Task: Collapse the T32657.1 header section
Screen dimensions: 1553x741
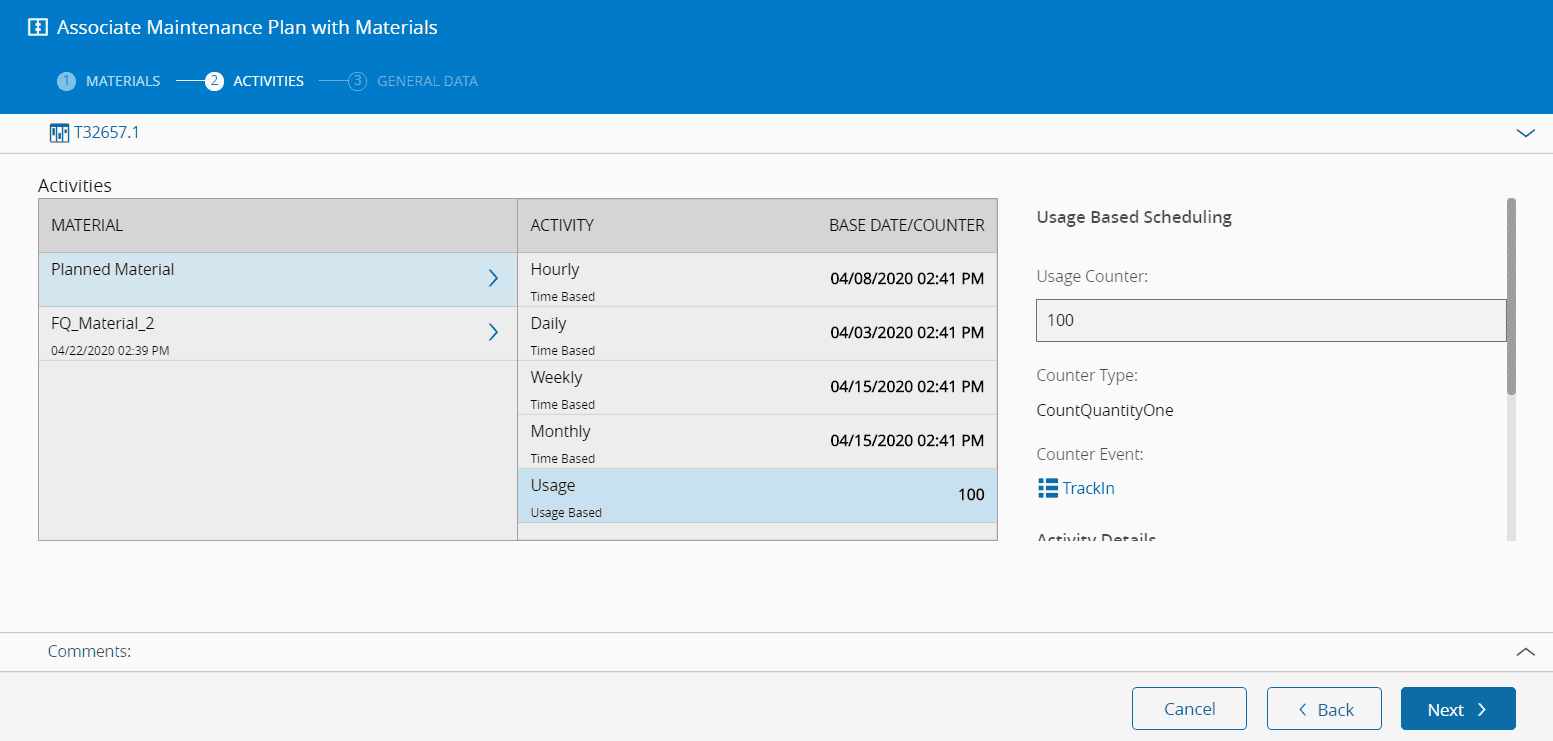Action: coord(1525,132)
